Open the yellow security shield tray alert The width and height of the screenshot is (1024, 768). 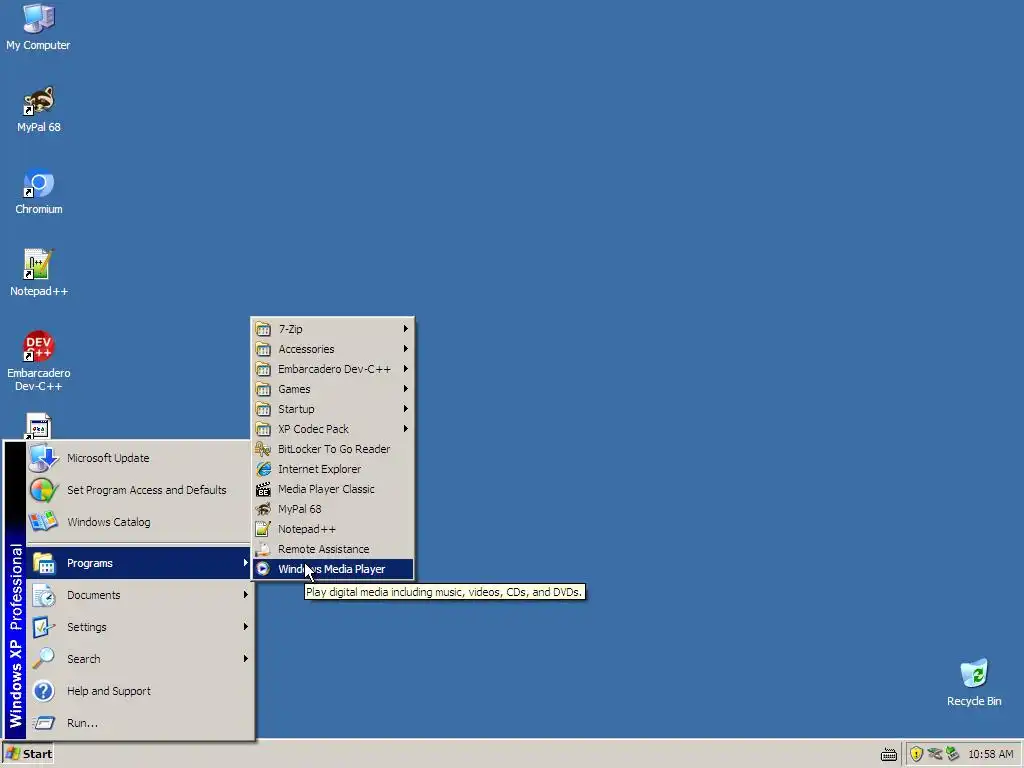(916, 754)
